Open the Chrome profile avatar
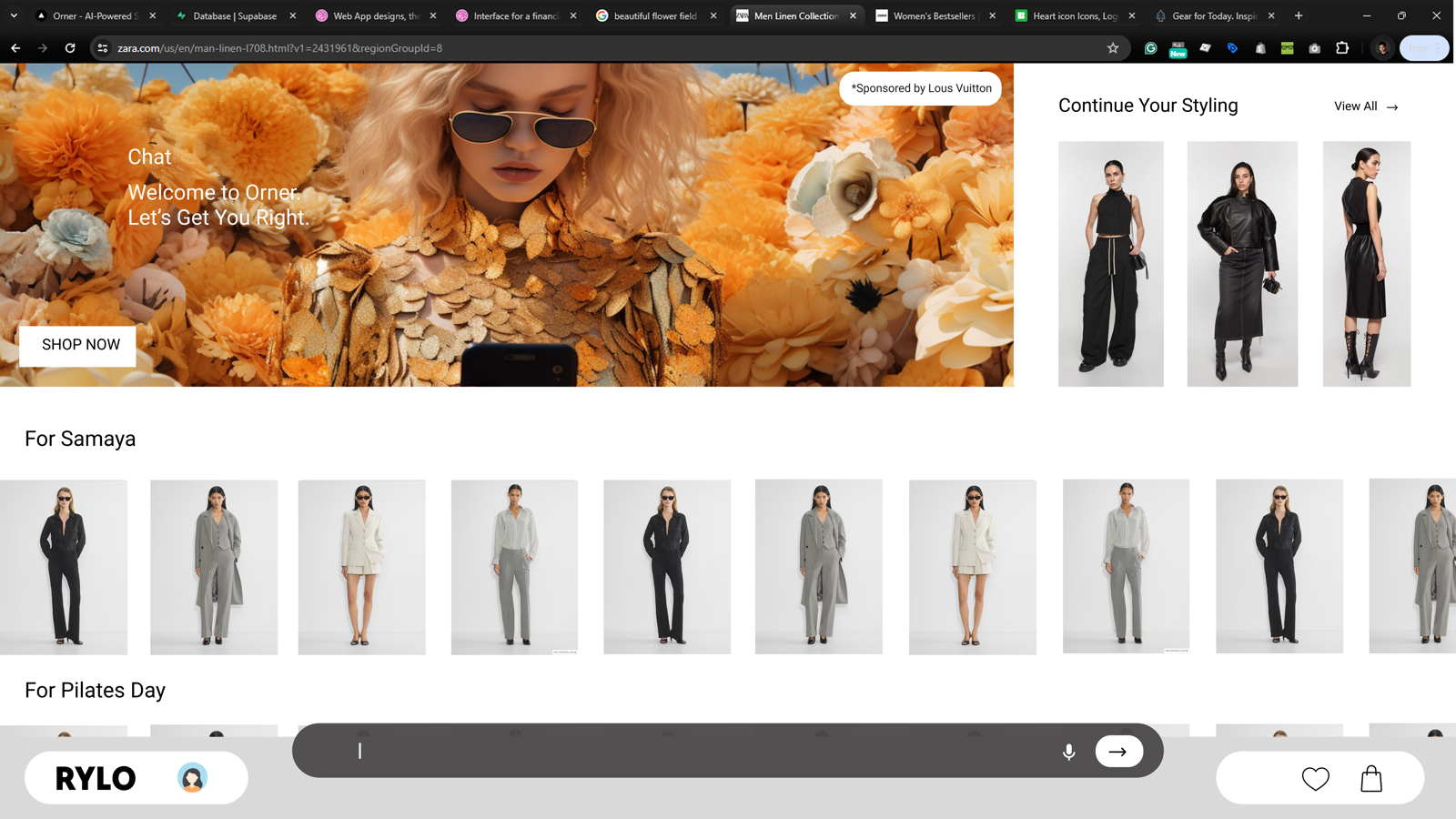This screenshot has height=819, width=1456. (x=1382, y=48)
